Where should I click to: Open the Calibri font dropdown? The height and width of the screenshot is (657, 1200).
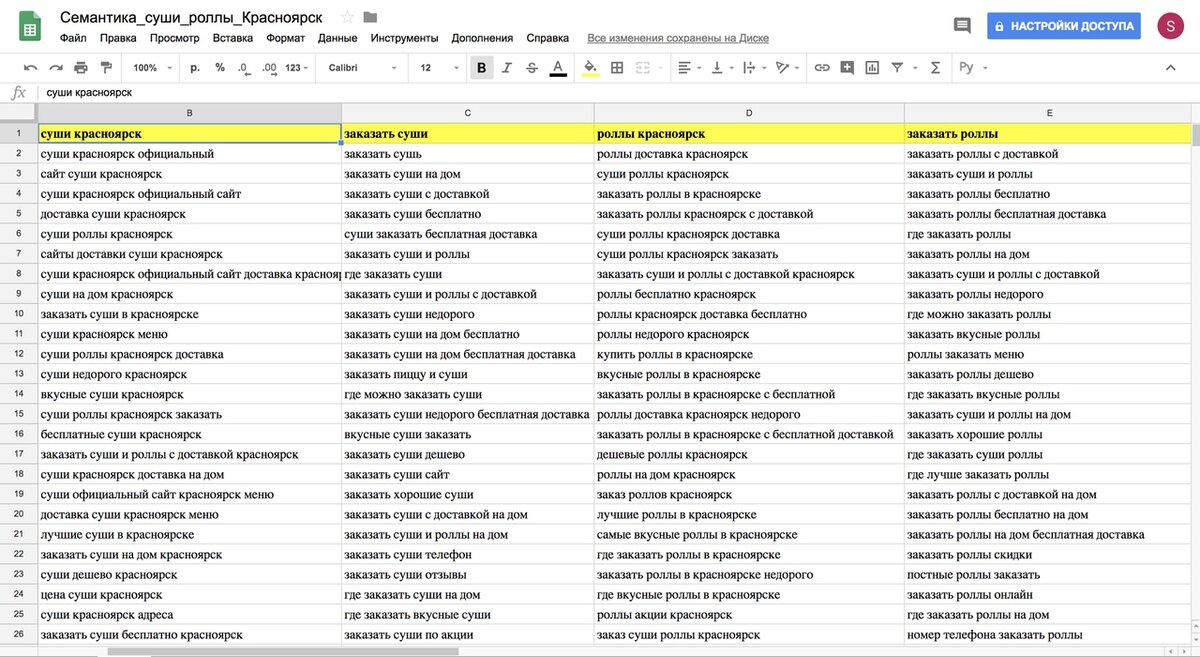point(362,68)
